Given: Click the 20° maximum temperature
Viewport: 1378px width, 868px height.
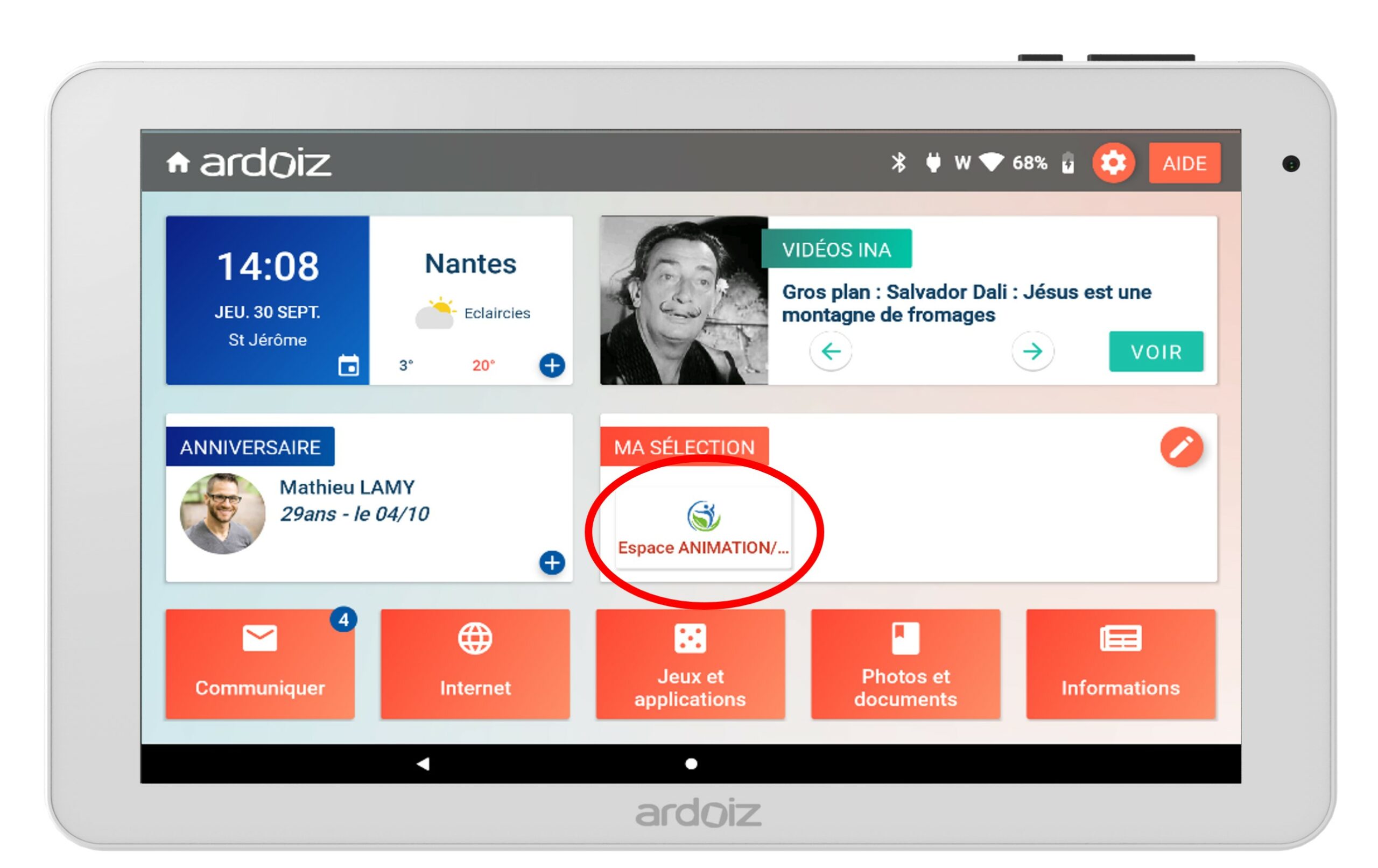Looking at the screenshot, I should (483, 365).
